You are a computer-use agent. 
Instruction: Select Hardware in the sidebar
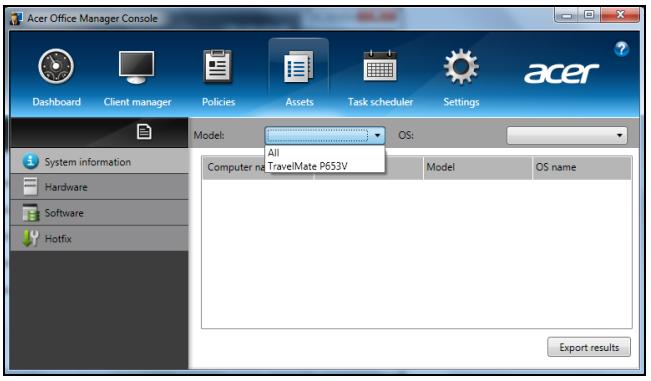tap(99, 187)
